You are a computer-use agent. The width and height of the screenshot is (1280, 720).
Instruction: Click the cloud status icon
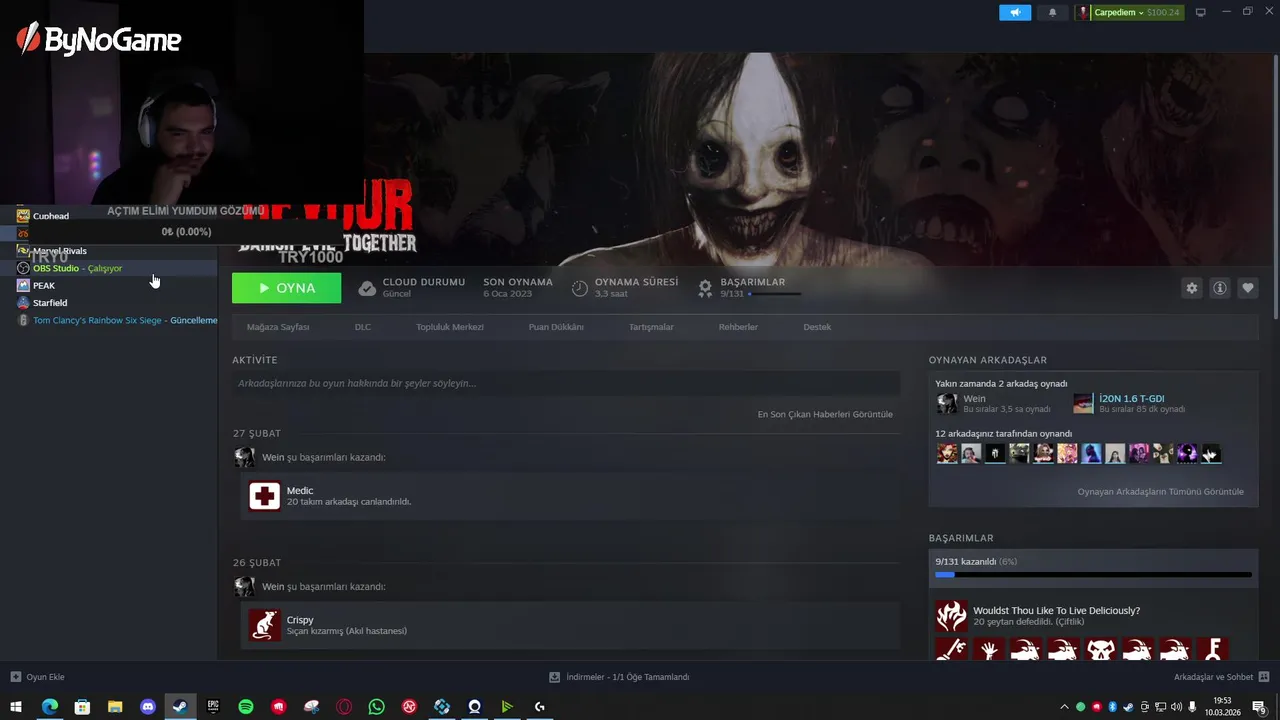[367, 288]
